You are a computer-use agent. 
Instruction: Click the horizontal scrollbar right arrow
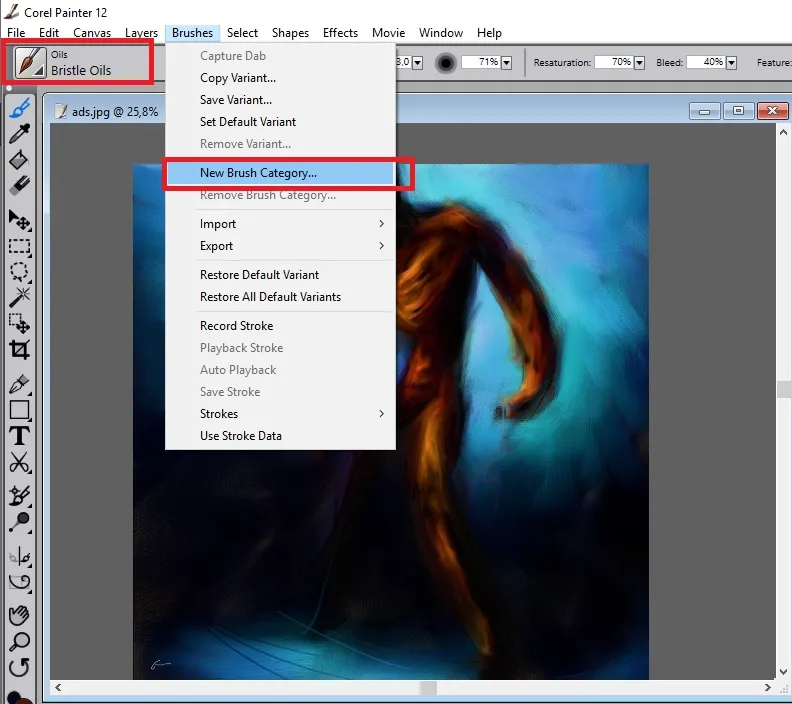[768, 687]
